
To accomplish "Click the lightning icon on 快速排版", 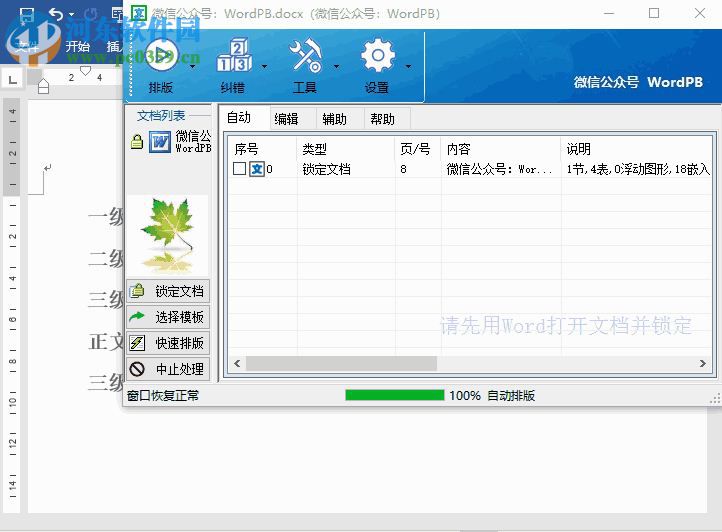I will [x=137, y=343].
